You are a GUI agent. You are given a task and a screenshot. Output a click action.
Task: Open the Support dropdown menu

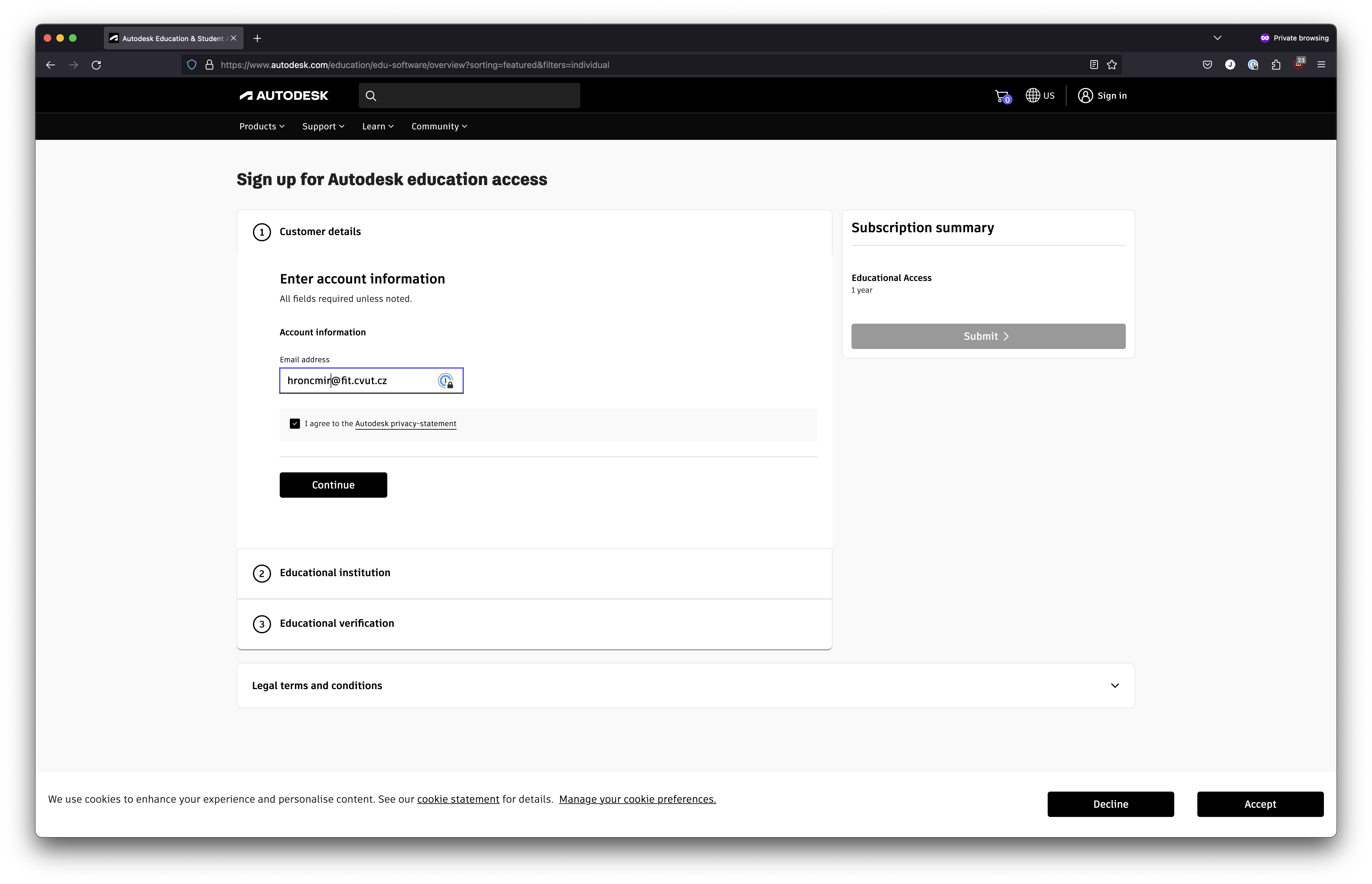tap(323, 126)
